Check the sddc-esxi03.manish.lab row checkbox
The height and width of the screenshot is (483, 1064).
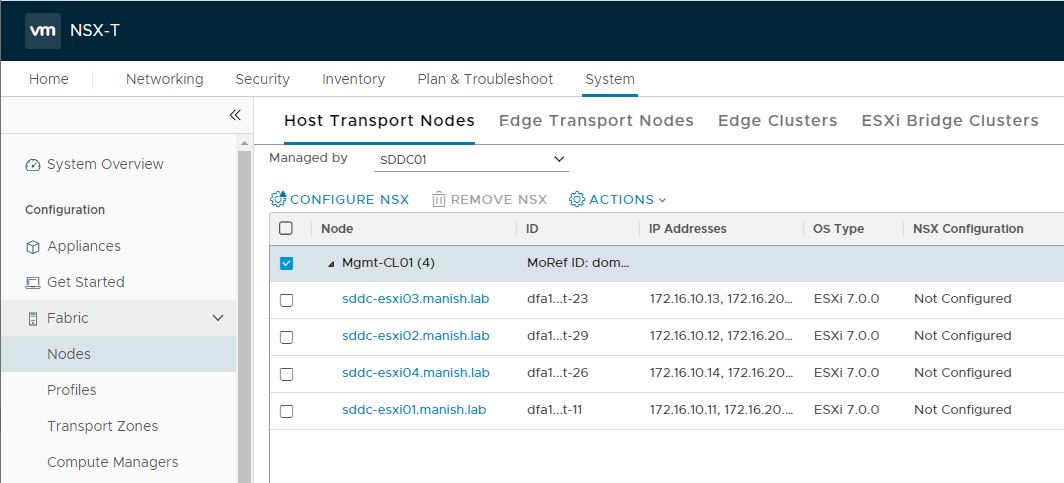click(x=286, y=300)
